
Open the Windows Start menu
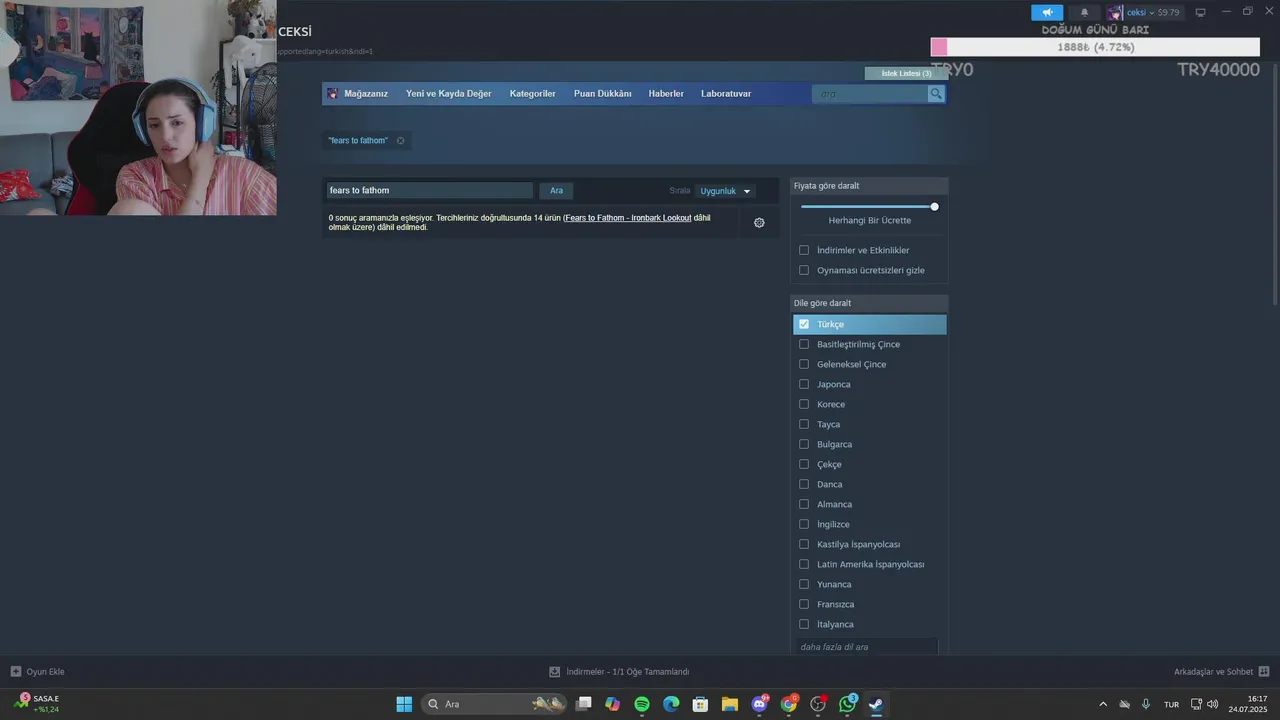coord(404,704)
